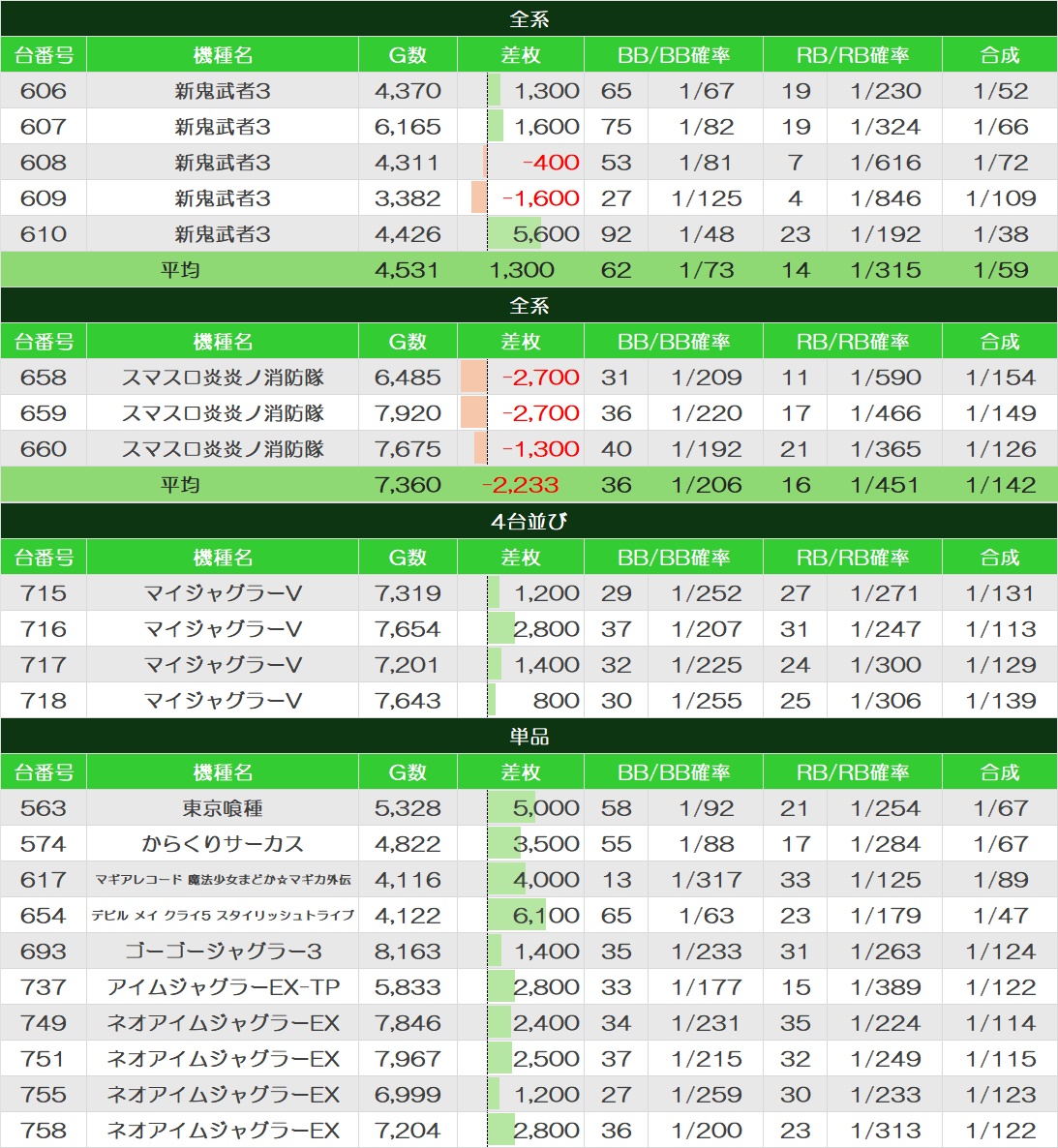Click the 5,600 value in row 610
The height and width of the screenshot is (1148, 1058).
546,234
